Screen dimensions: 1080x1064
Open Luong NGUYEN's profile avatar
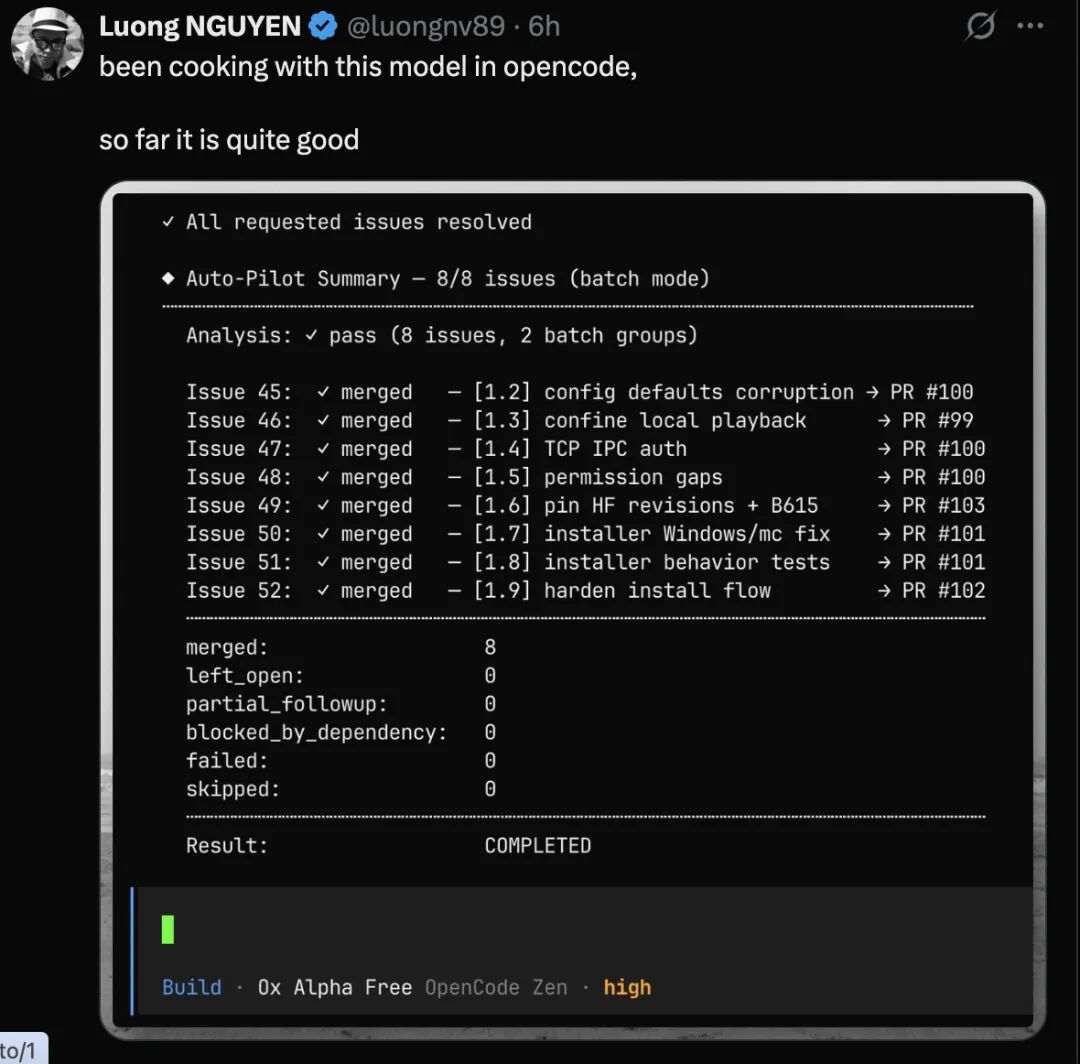click(47, 44)
